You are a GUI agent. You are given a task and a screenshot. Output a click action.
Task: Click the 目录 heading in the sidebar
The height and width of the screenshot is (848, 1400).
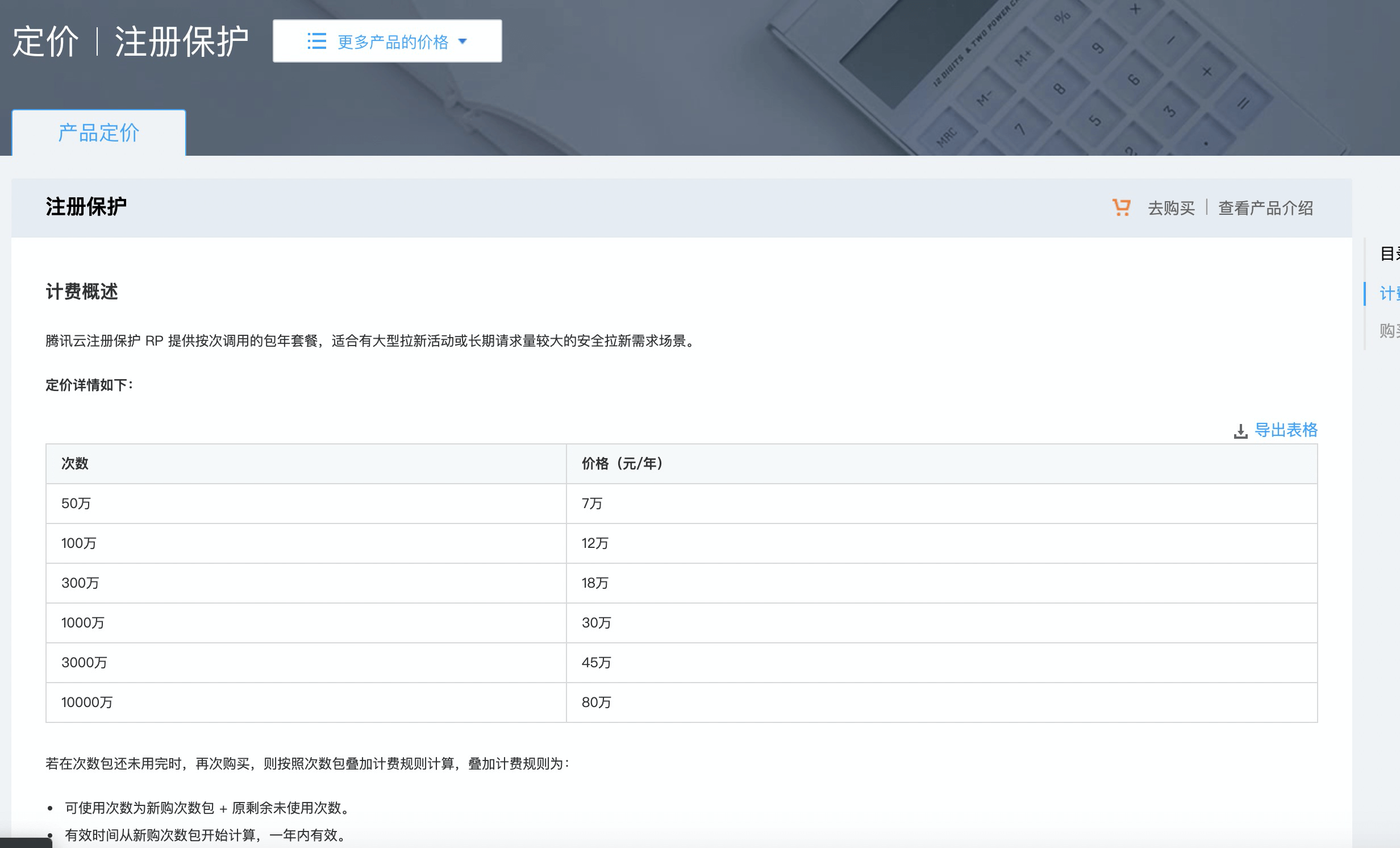click(1389, 253)
